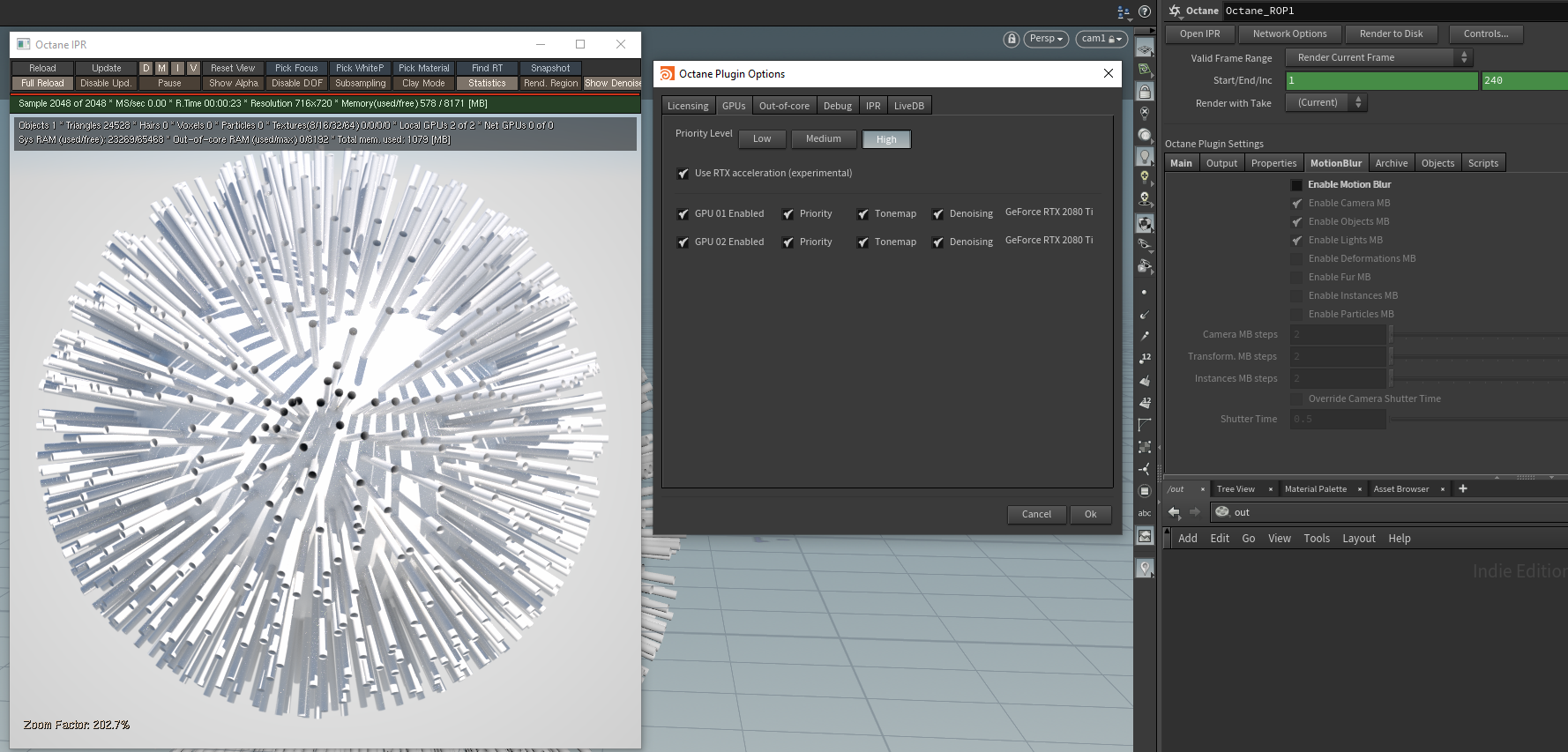Go back with the left arrow icon
This screenshot has height=752, width=1568.
coord(1174,512)
